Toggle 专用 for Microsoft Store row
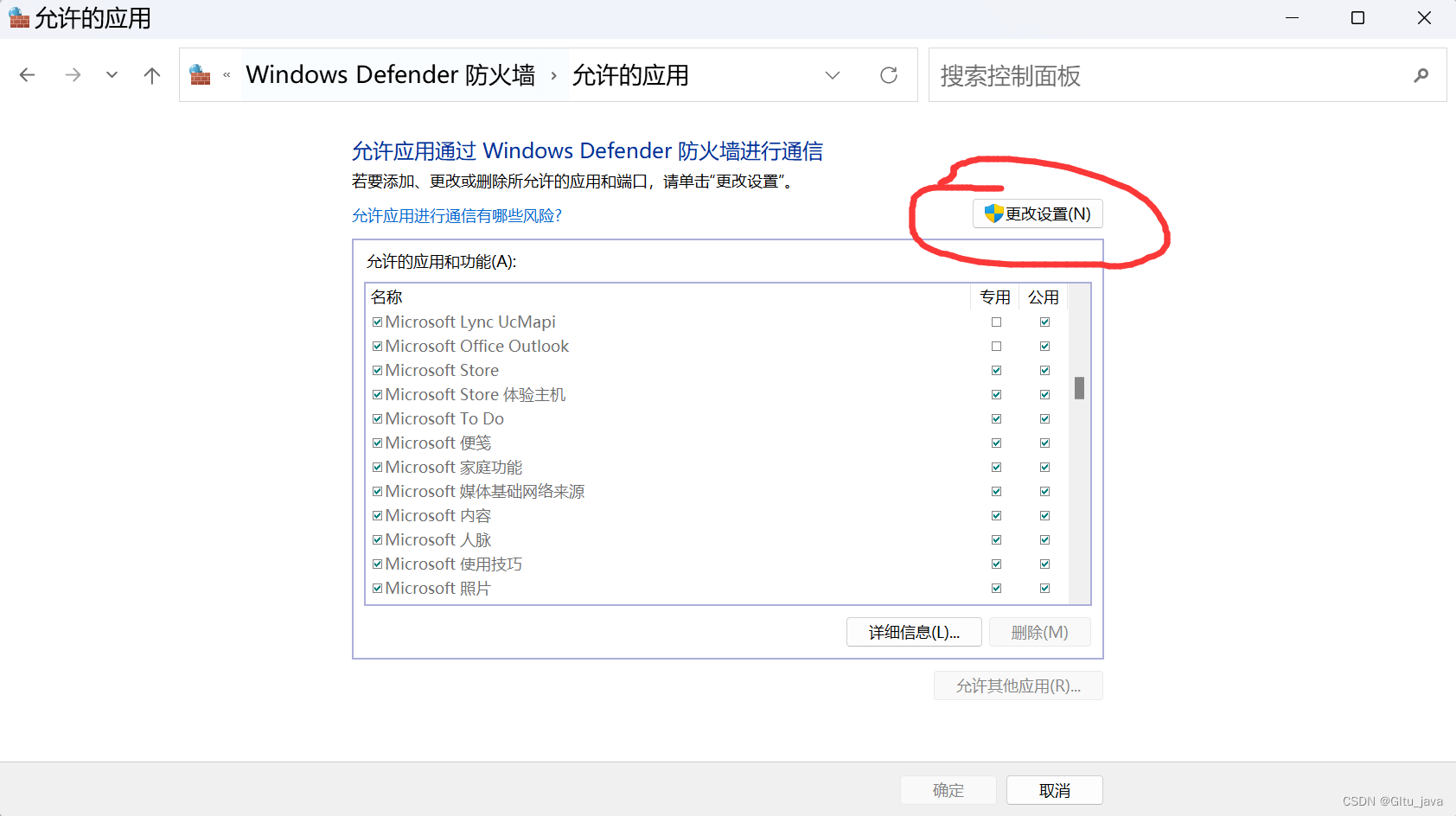This screenshot has height=816, width=1456. point(996,370)
